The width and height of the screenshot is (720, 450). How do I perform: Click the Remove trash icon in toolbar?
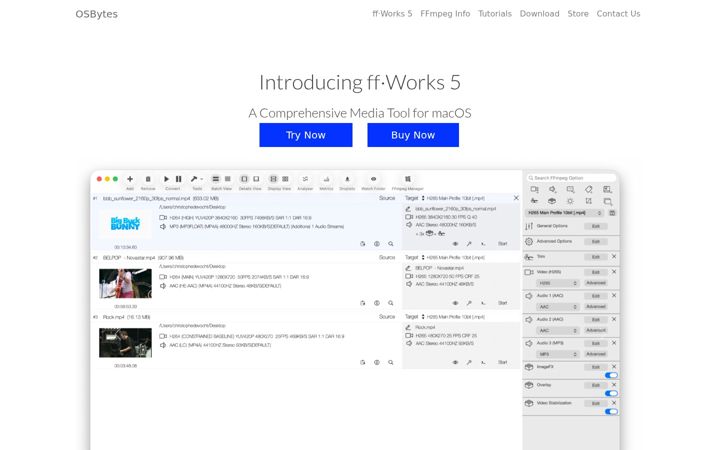(x=148, y=179)
